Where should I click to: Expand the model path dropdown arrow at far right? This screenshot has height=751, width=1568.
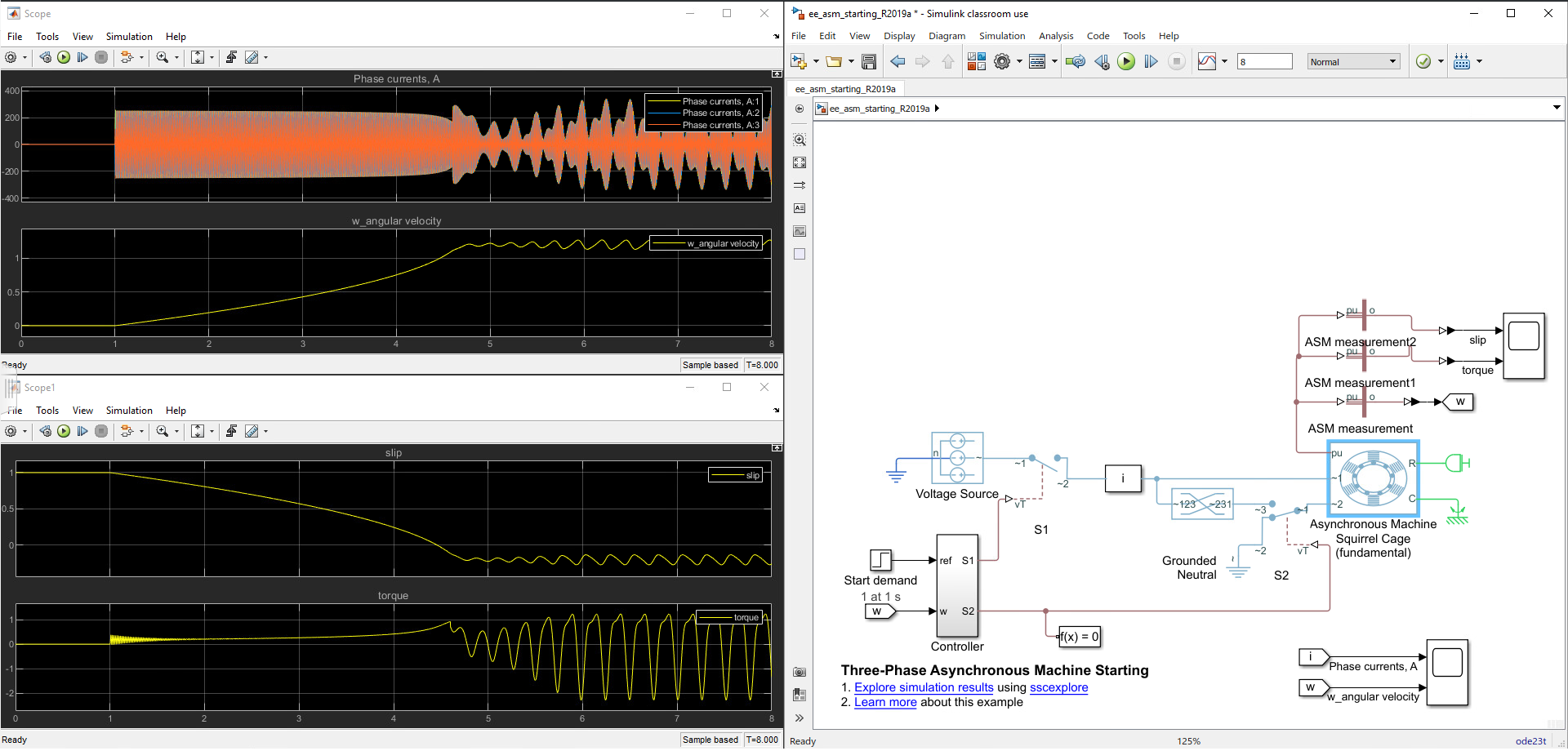[1557, 108]
